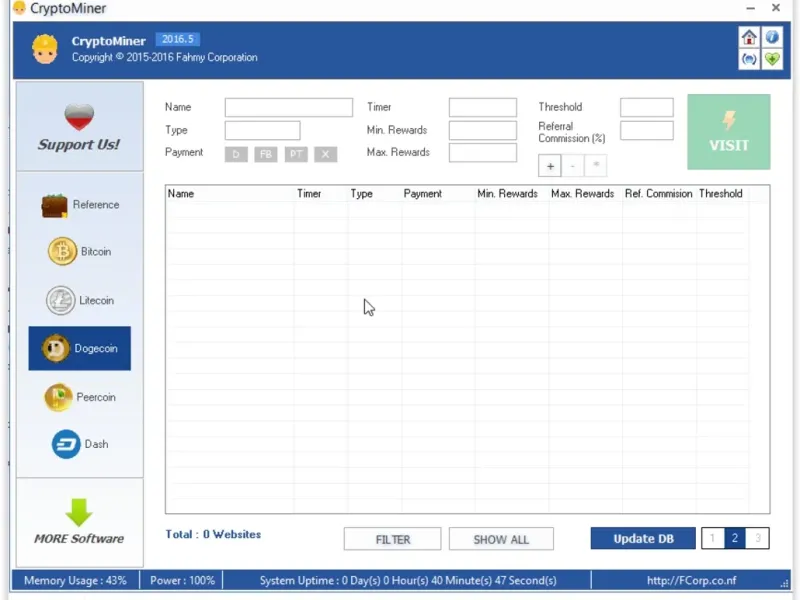Open the Reference wallet section
The width and height of the screenshot is (800, 600).
(80, 205)
